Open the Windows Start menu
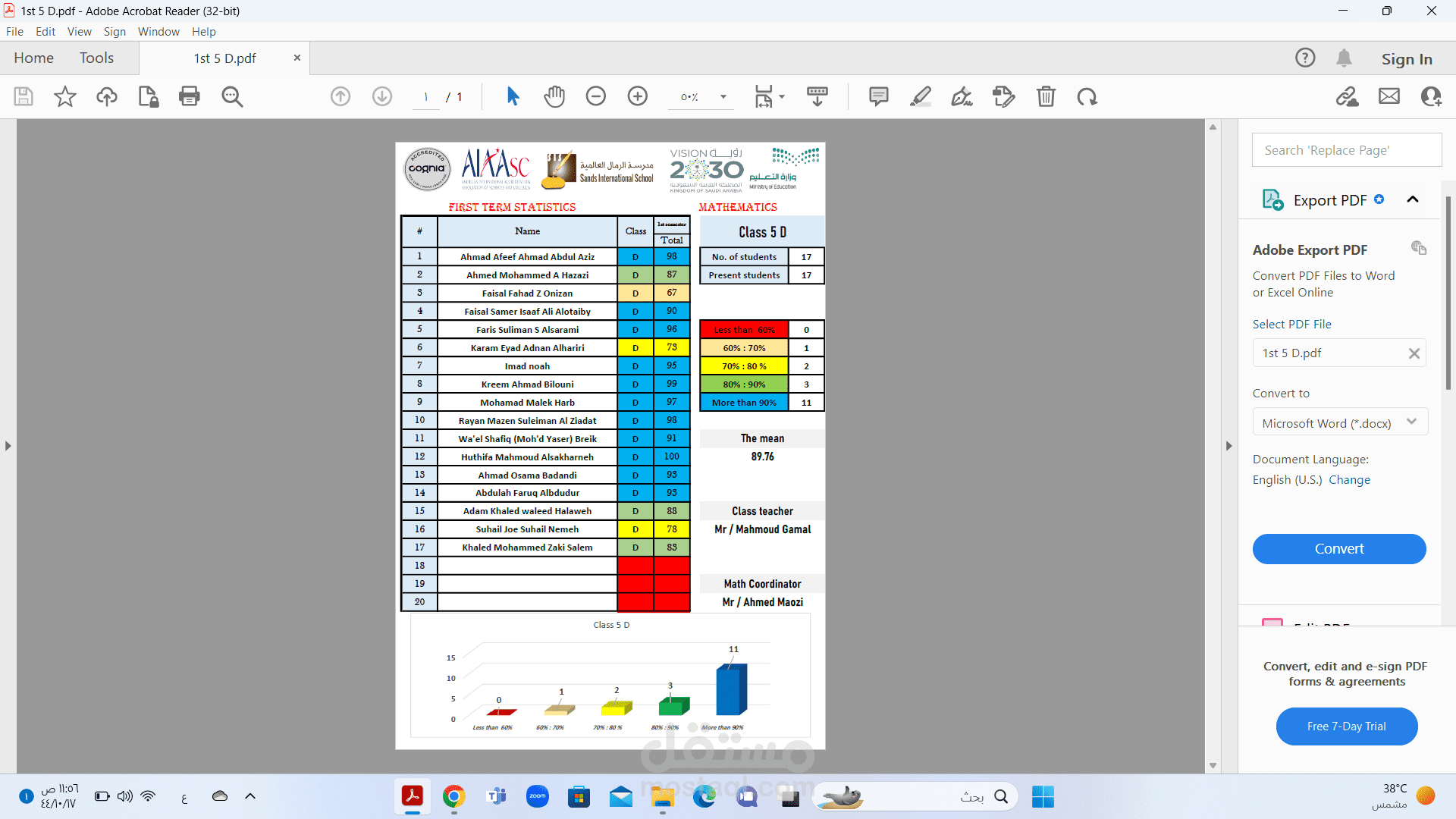Screen dimensions: 1456x819 [x=1043, y=796]
